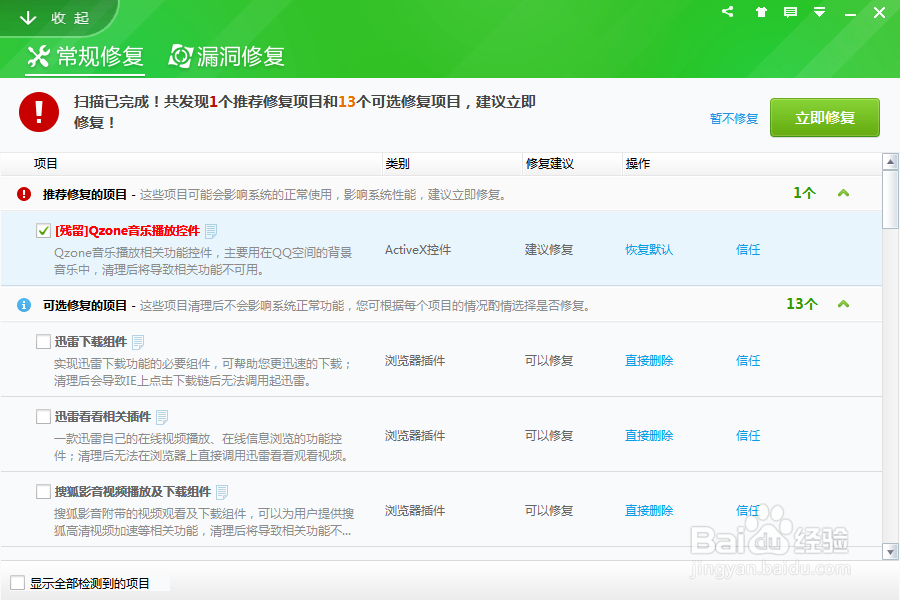Switch to 漏洞修复 tab
This screenshot has height=600, width=900.
coord(227,56)
